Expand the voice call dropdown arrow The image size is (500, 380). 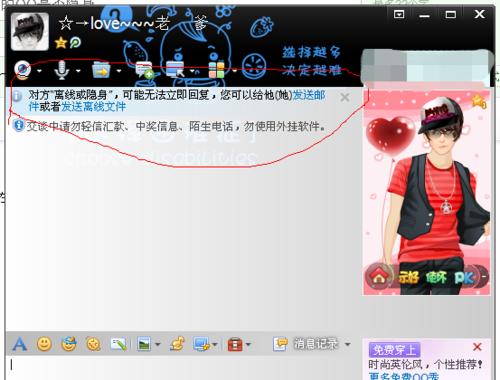point(78,71)
